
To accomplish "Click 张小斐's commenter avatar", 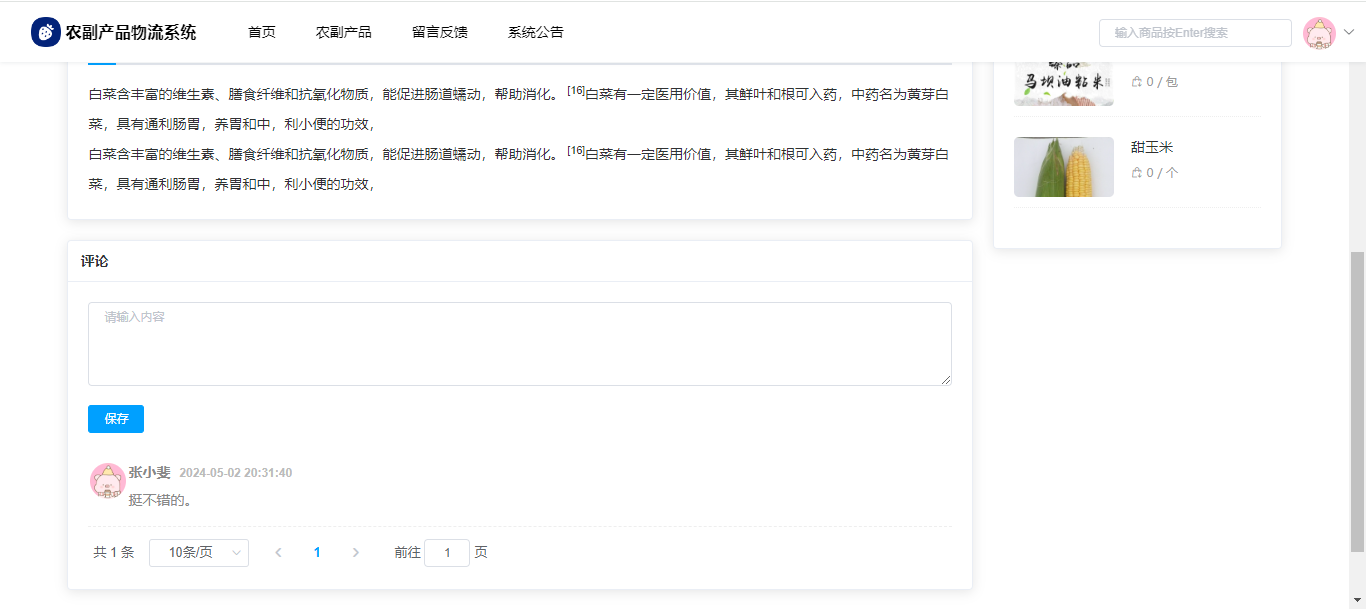I will pos(107,481).
